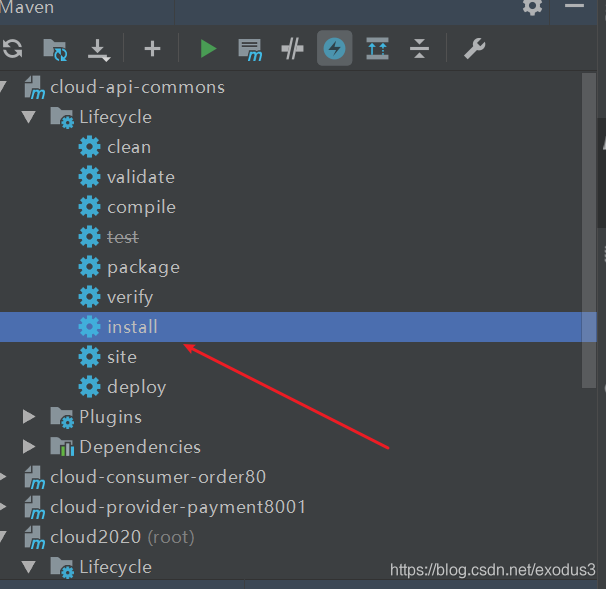Expand the Plugins node
The height and width of the screenshot is (589, 606).
pyautogui.click(x=29, y=417)
